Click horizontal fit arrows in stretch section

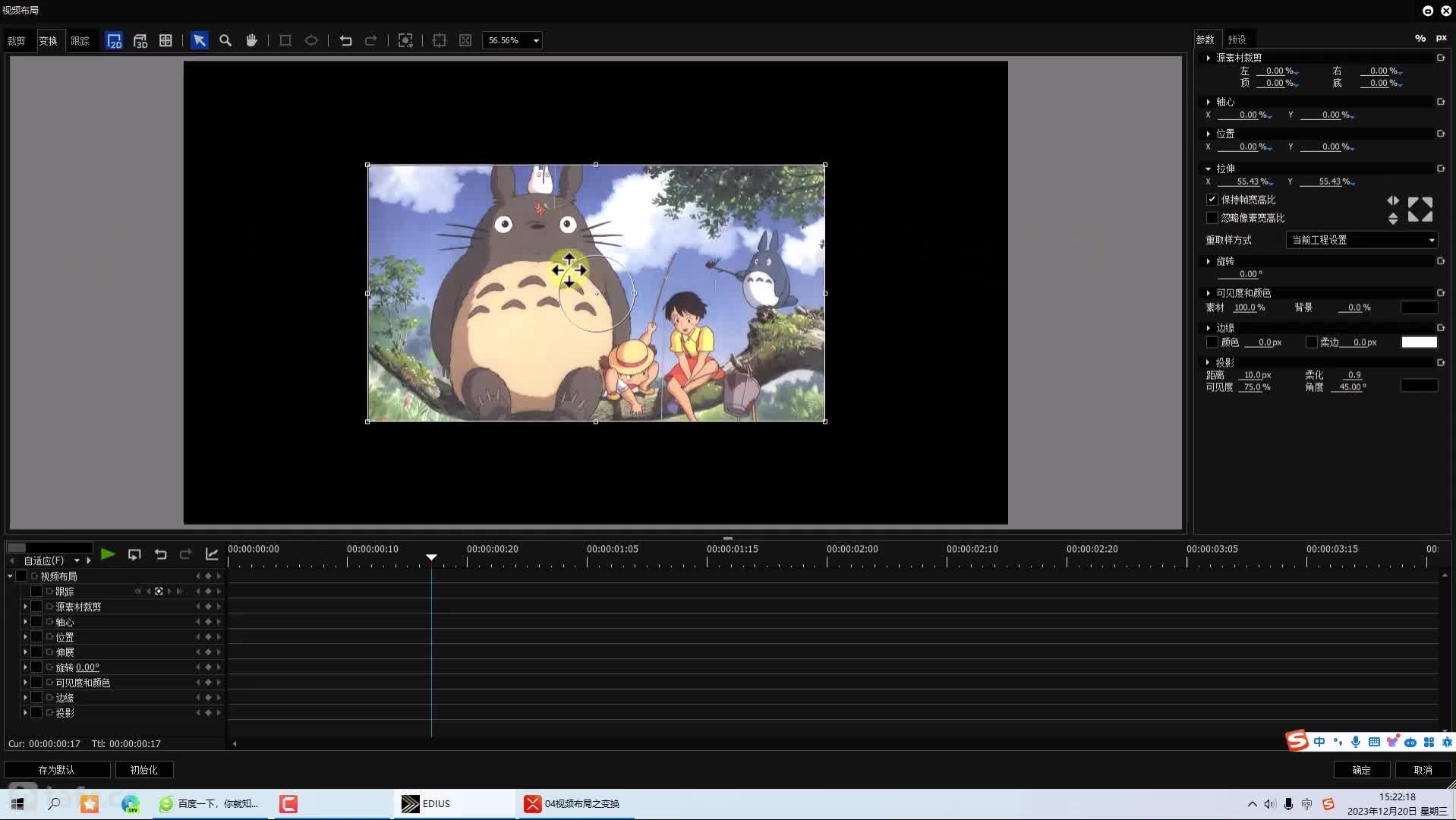(x=1393, y=200)
